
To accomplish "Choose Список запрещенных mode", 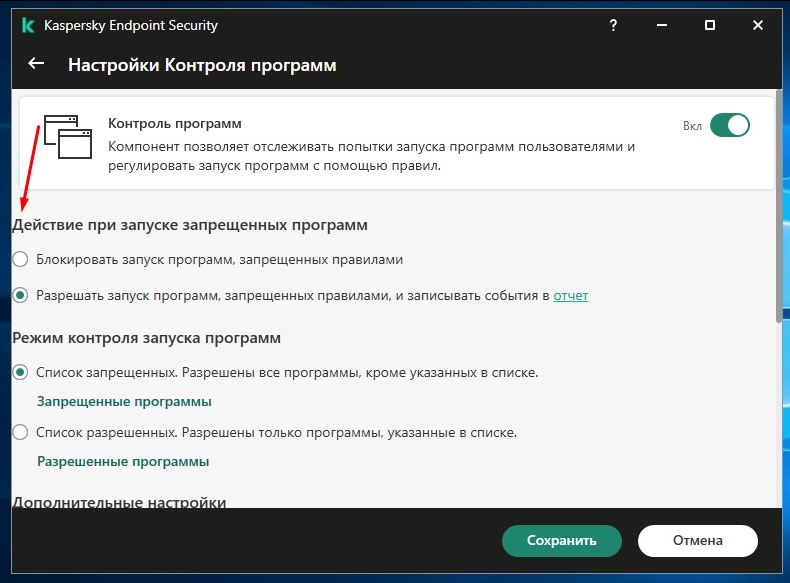I will coord(20,373).
